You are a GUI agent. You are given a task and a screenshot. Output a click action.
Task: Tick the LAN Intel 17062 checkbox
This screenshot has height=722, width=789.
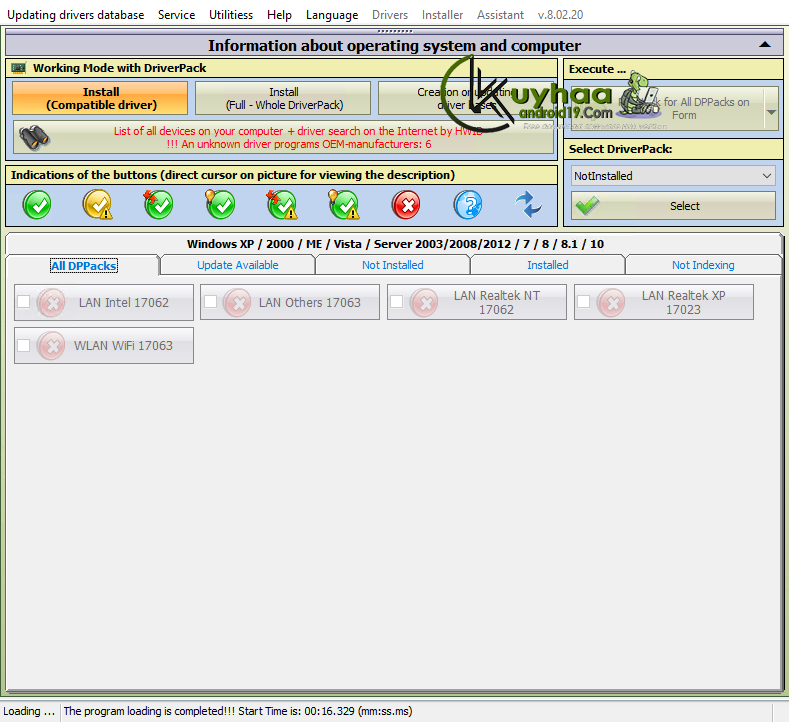click(24, 302)
